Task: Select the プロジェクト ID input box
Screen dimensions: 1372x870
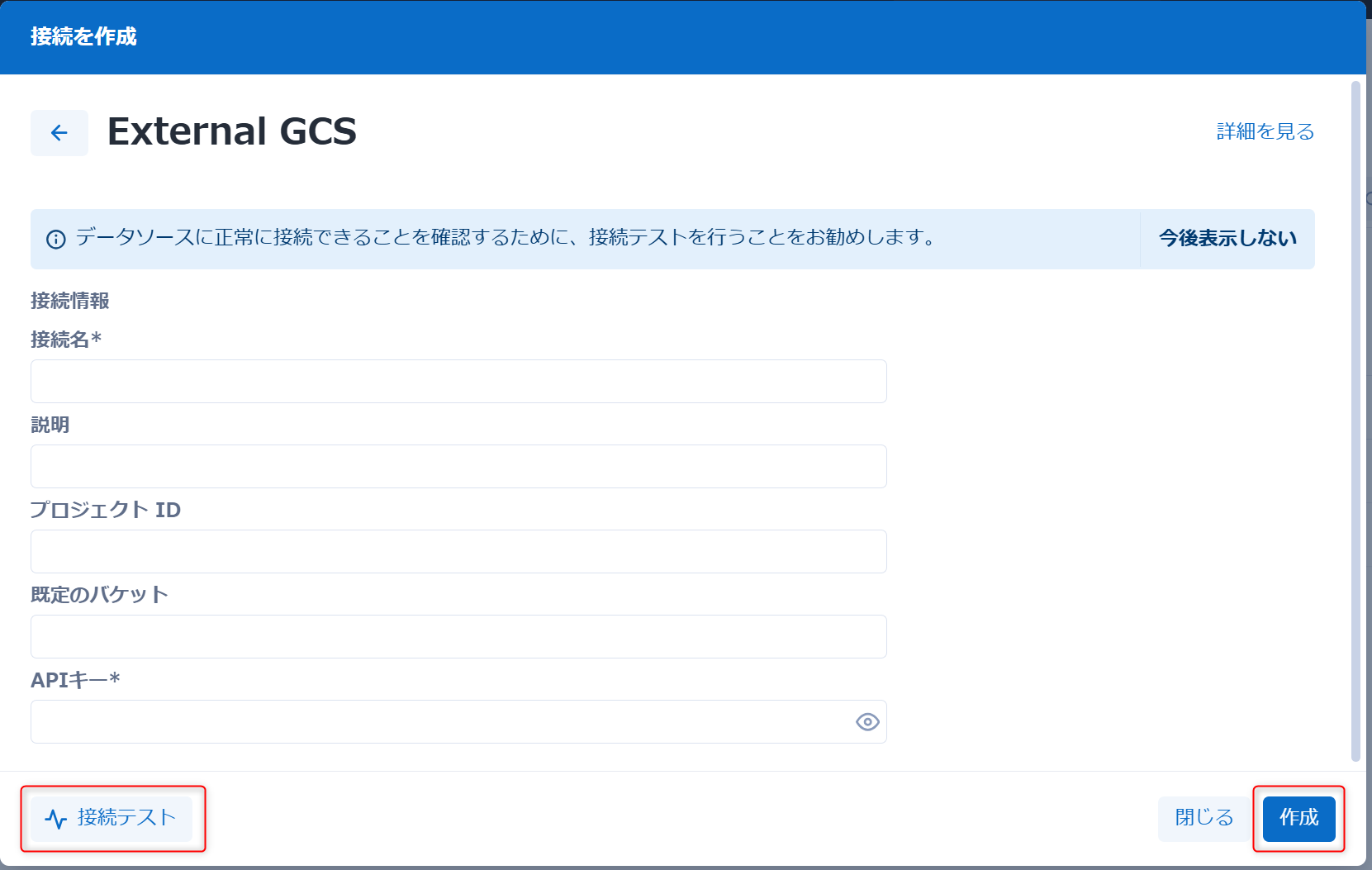Action: pyautogui.click(x=458, y=551)
